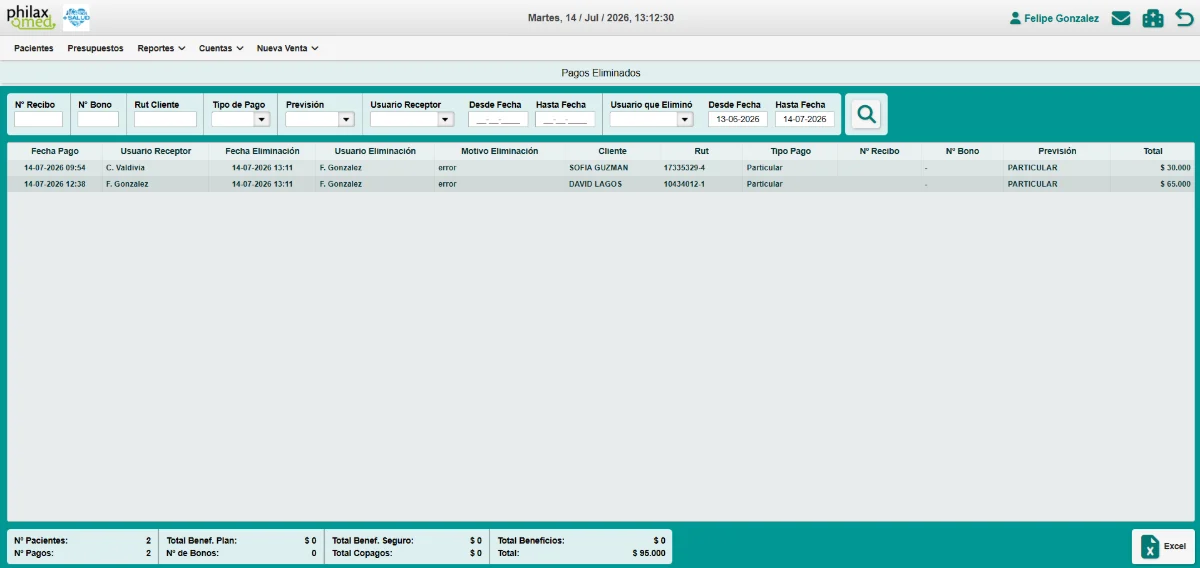
Task: Click payment date 14-07-2026 12:38
Action: click(55, 184)
